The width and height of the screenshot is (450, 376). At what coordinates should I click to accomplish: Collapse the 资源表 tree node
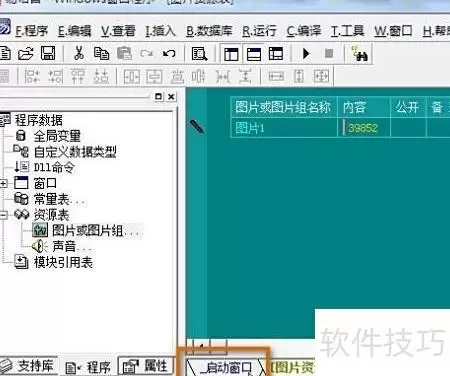click(x=3, y=215)
